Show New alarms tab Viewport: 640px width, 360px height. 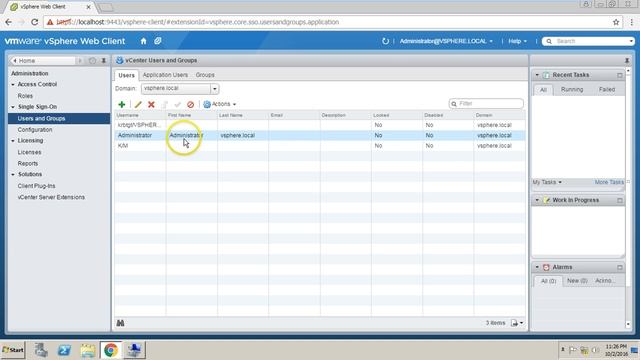click(x=577, y=281)
